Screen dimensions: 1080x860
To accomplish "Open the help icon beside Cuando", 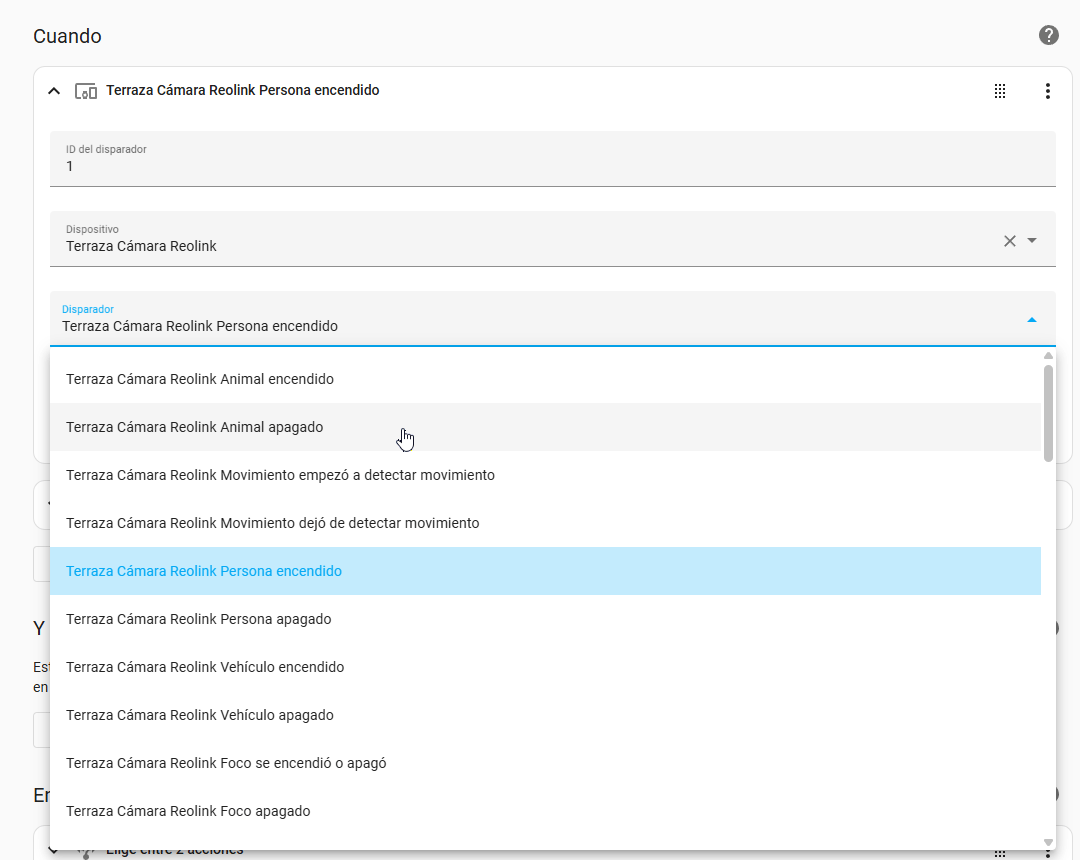I will [x=1048, y=35].
